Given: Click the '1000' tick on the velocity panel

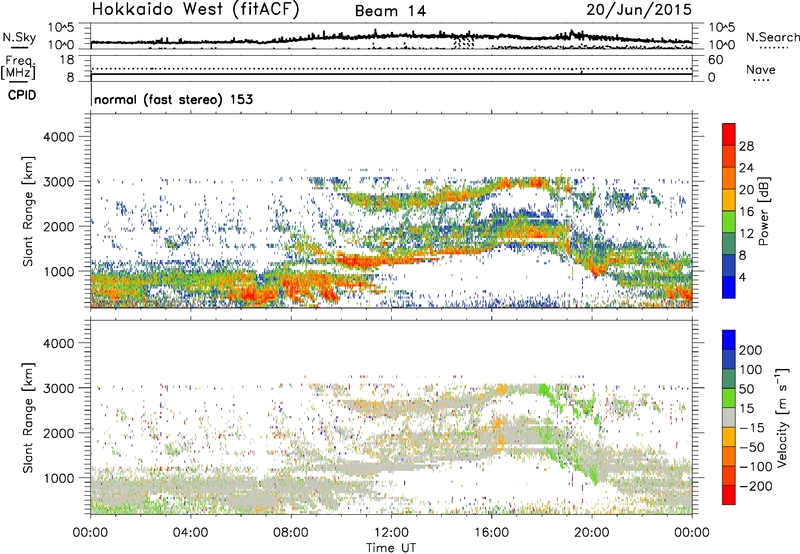Looking at the screenshot, I should (x=58, y=478).
